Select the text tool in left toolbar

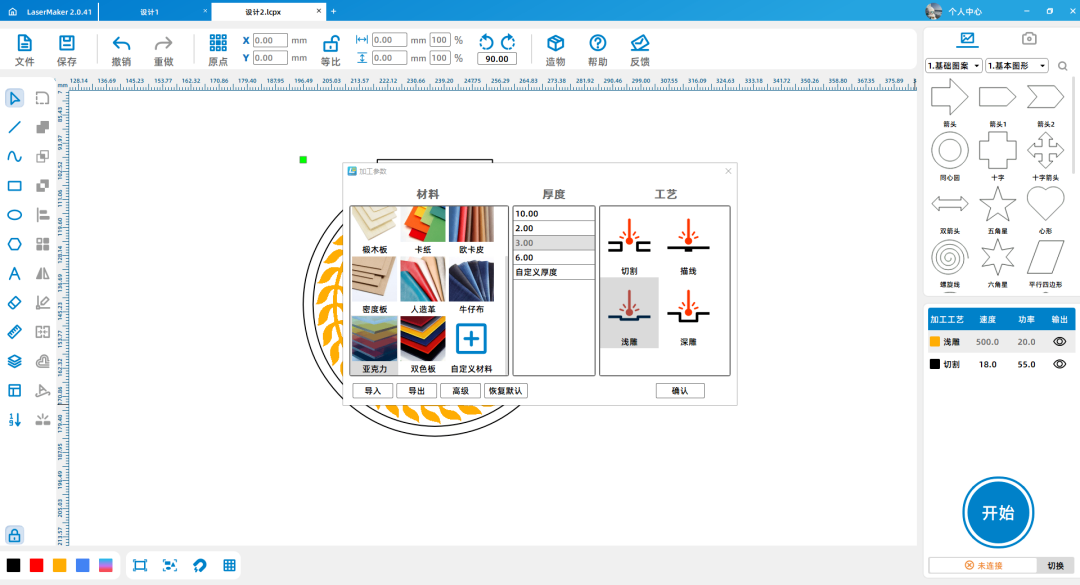click(15, 273)
